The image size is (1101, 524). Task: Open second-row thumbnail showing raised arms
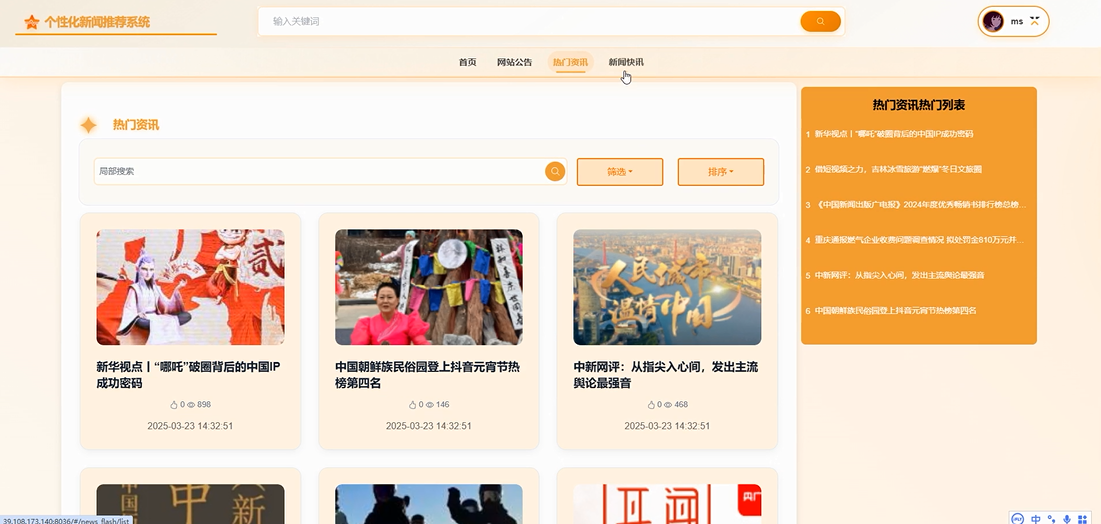click(x=428, y=504)
